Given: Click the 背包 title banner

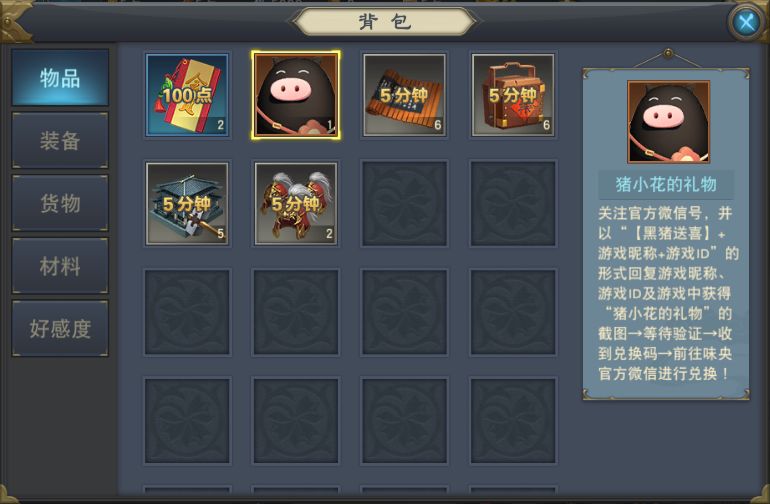Looking at the screenshot, I should pos(385,22).
